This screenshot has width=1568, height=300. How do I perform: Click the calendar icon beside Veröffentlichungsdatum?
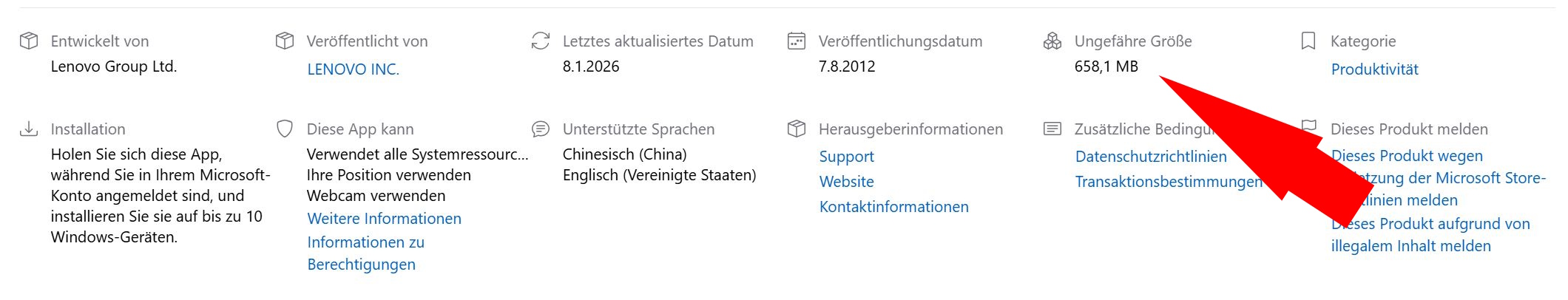pos(796,41)
